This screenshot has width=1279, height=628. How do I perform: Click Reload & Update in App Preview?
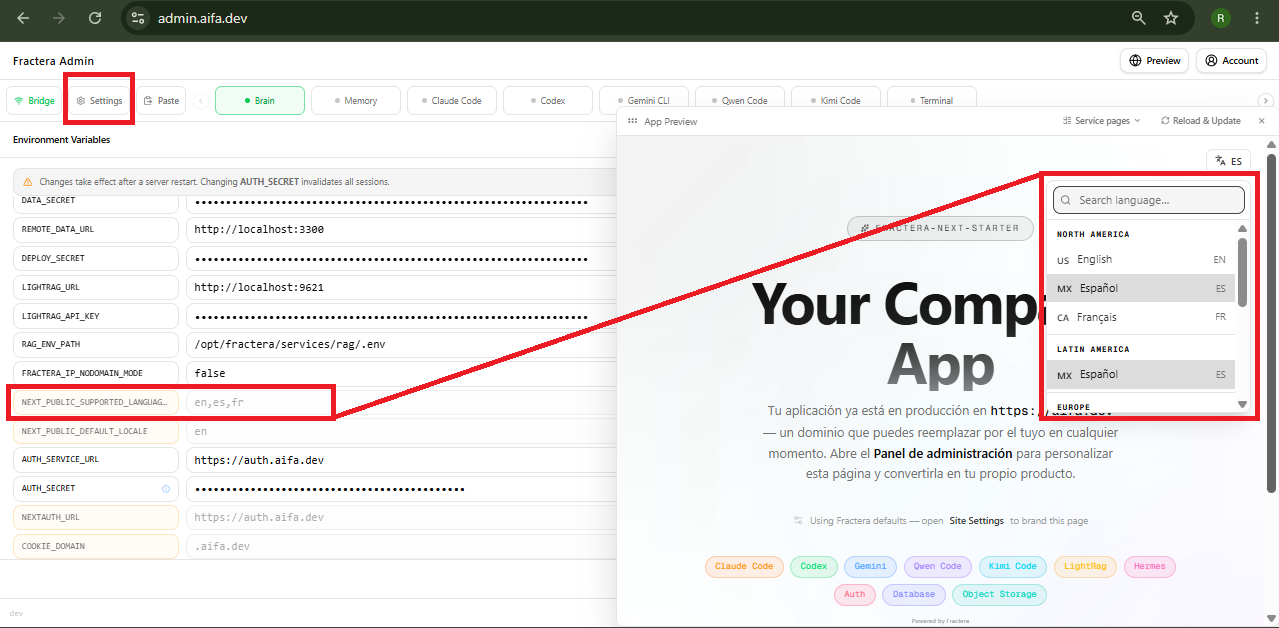(x=1200, y=121)
